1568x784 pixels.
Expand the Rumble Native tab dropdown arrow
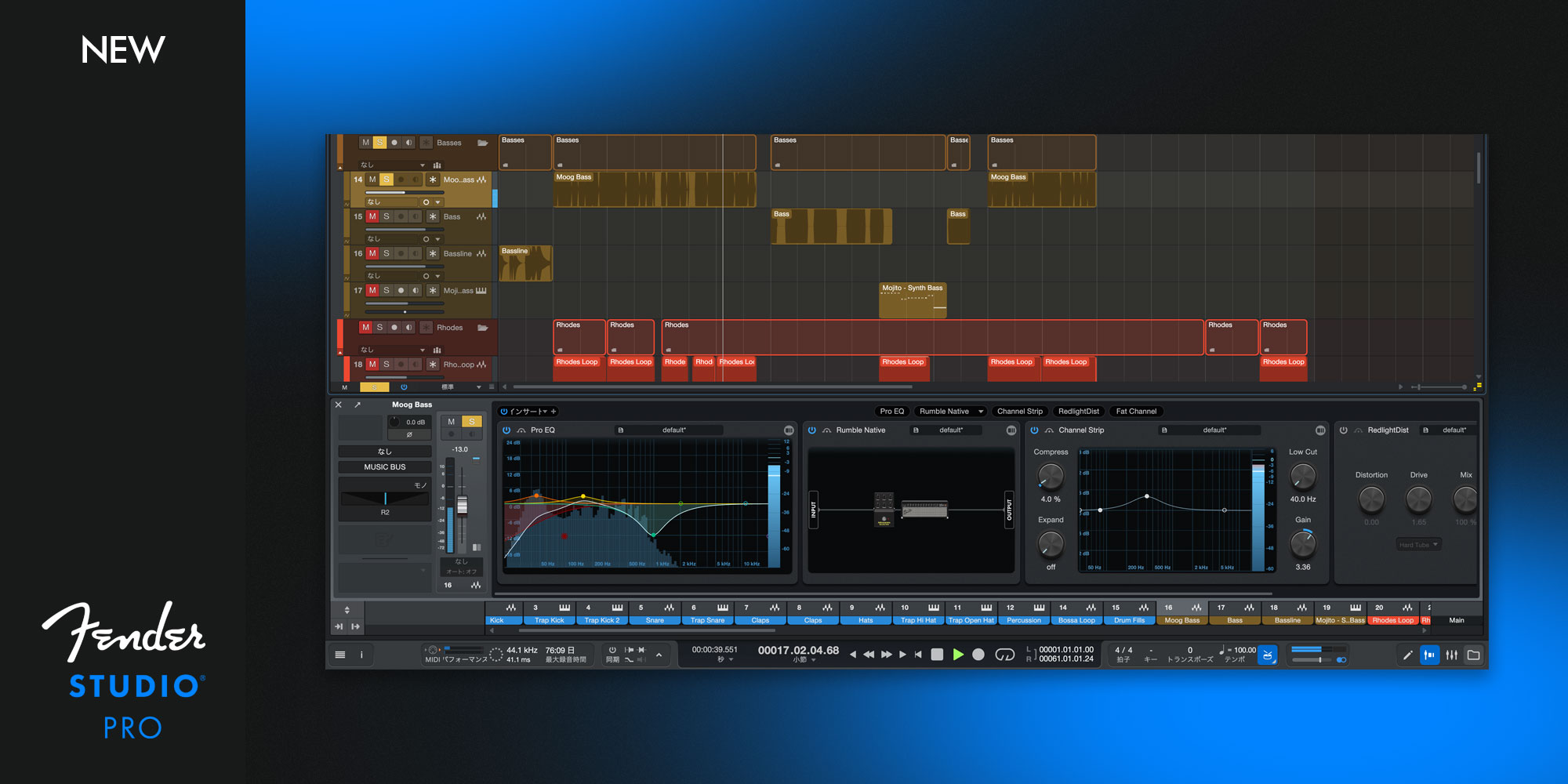click(980, 412)
